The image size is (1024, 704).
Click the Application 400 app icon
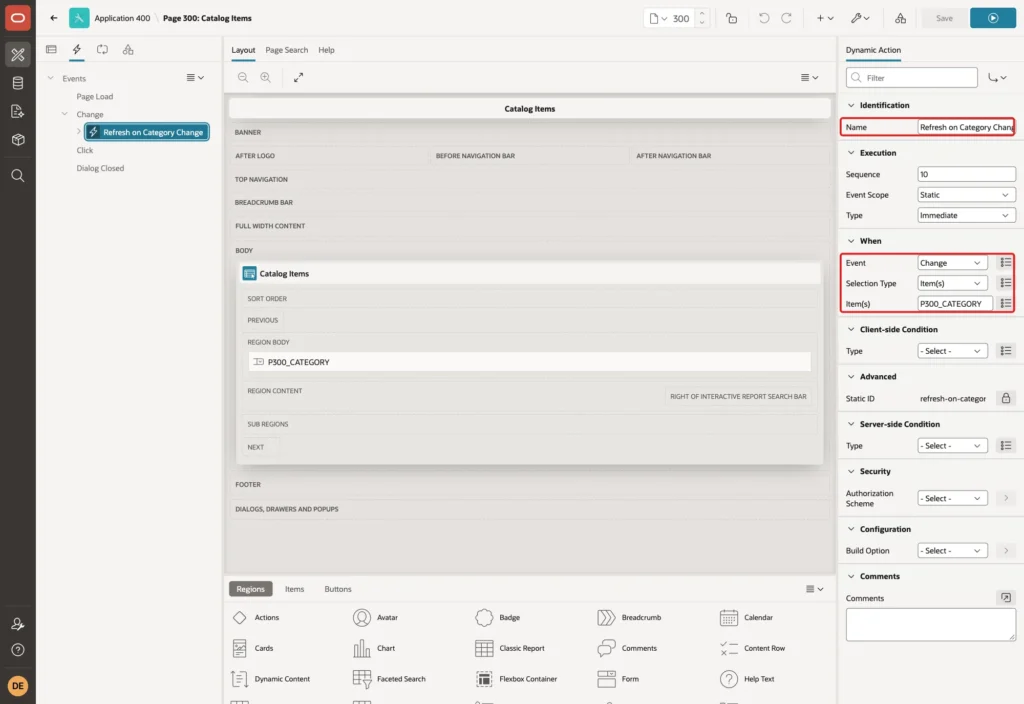(79, 18)
